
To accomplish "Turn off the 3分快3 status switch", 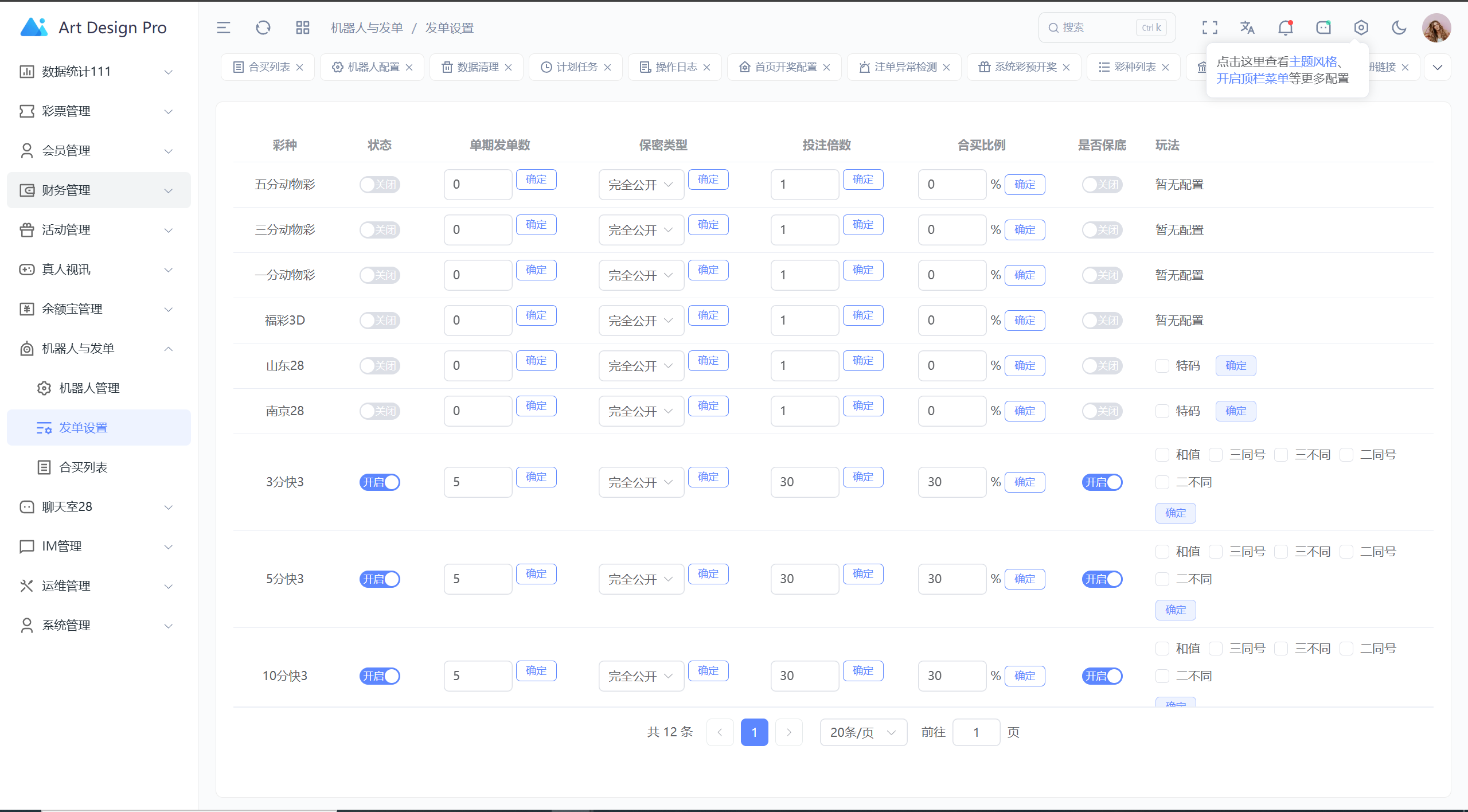I will tap(380, 482).
